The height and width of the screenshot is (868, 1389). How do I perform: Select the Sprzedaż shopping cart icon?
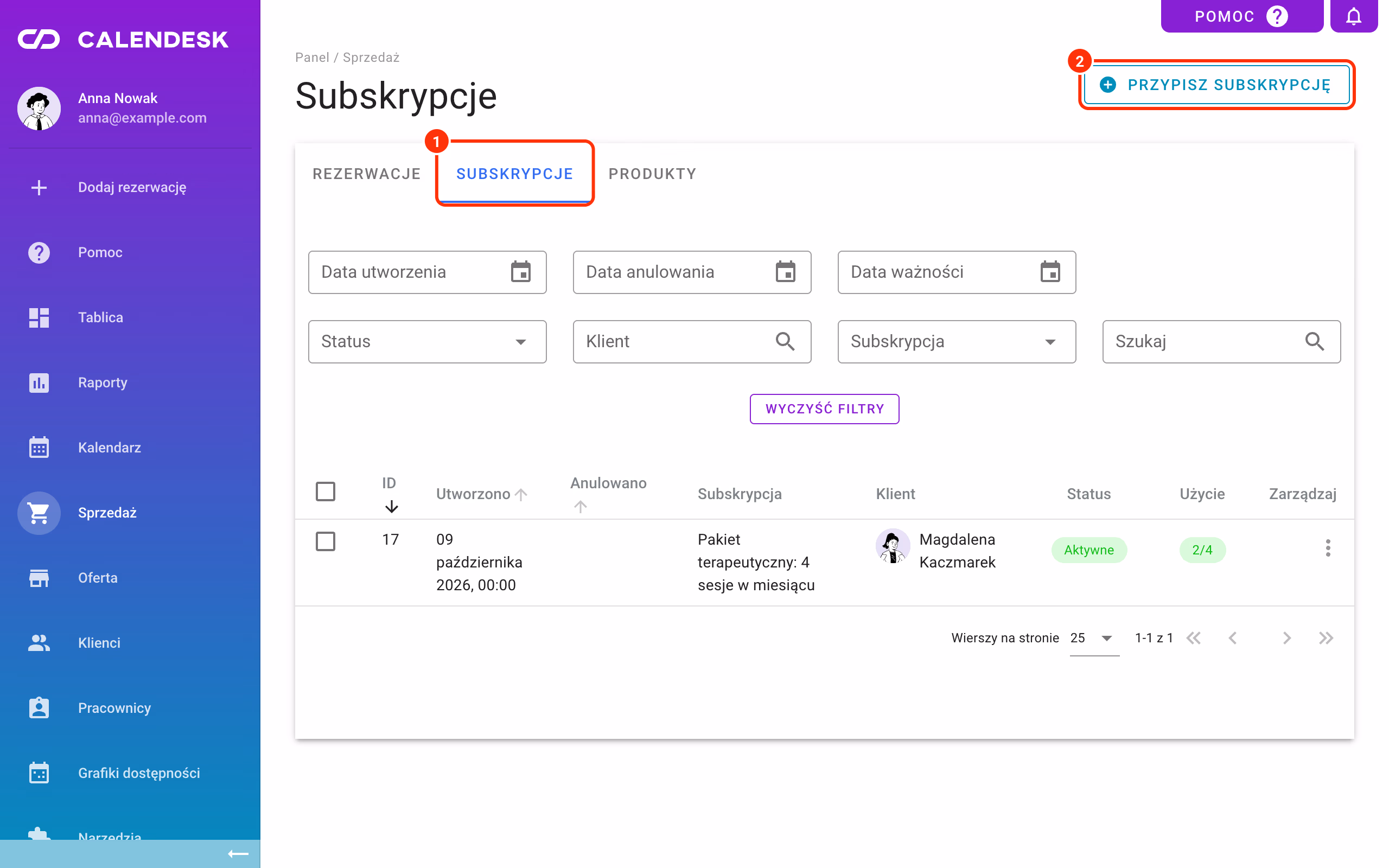click(39, 513)
